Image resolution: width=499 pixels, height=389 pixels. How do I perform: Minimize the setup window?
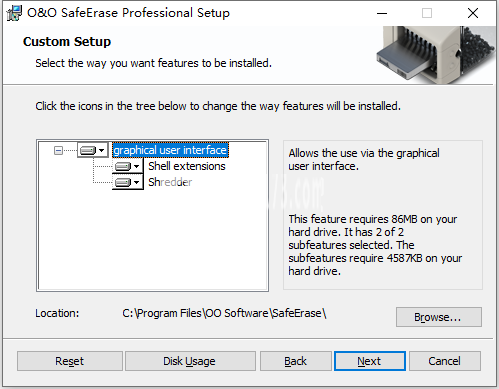[x=382, y=13]
